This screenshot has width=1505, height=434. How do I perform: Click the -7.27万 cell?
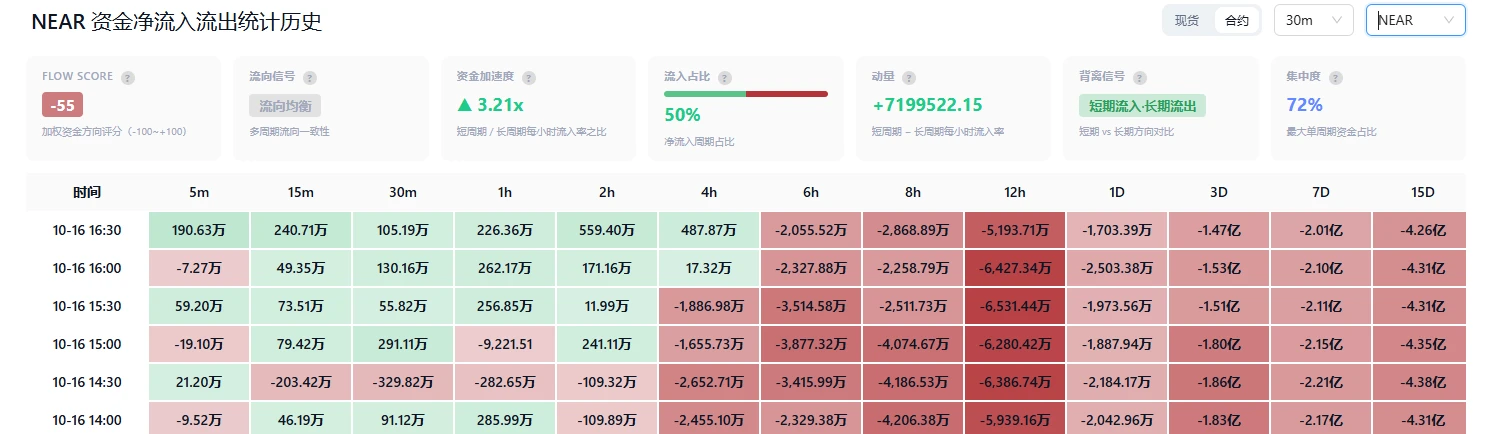199,268
